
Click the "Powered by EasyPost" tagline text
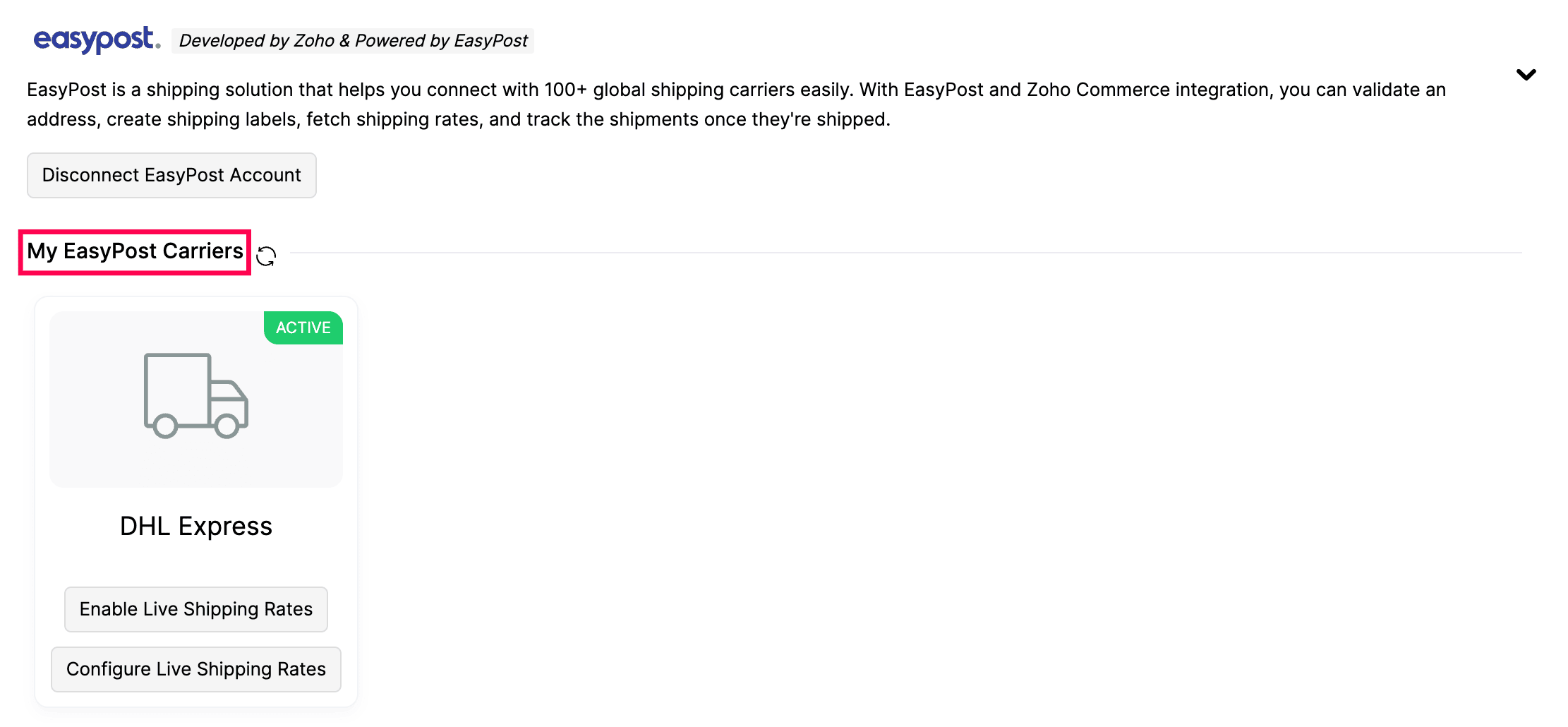point(441,41)
